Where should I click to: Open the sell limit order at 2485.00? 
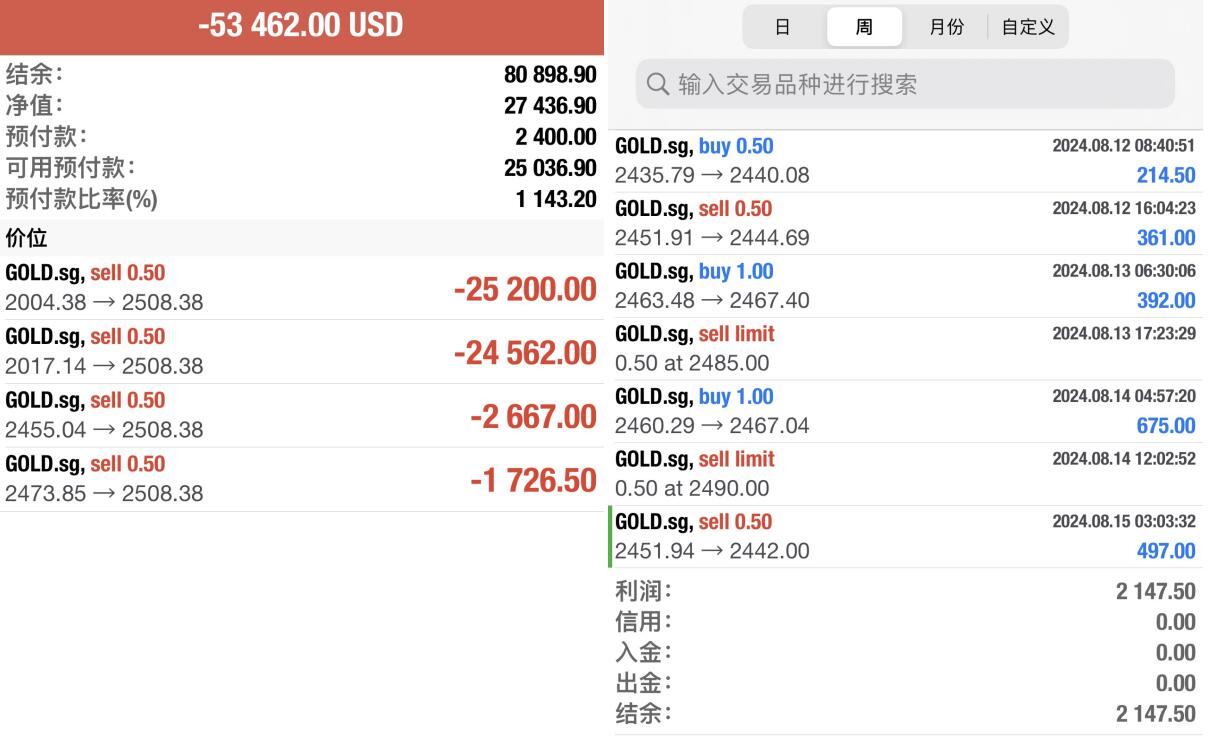(905, 348)
